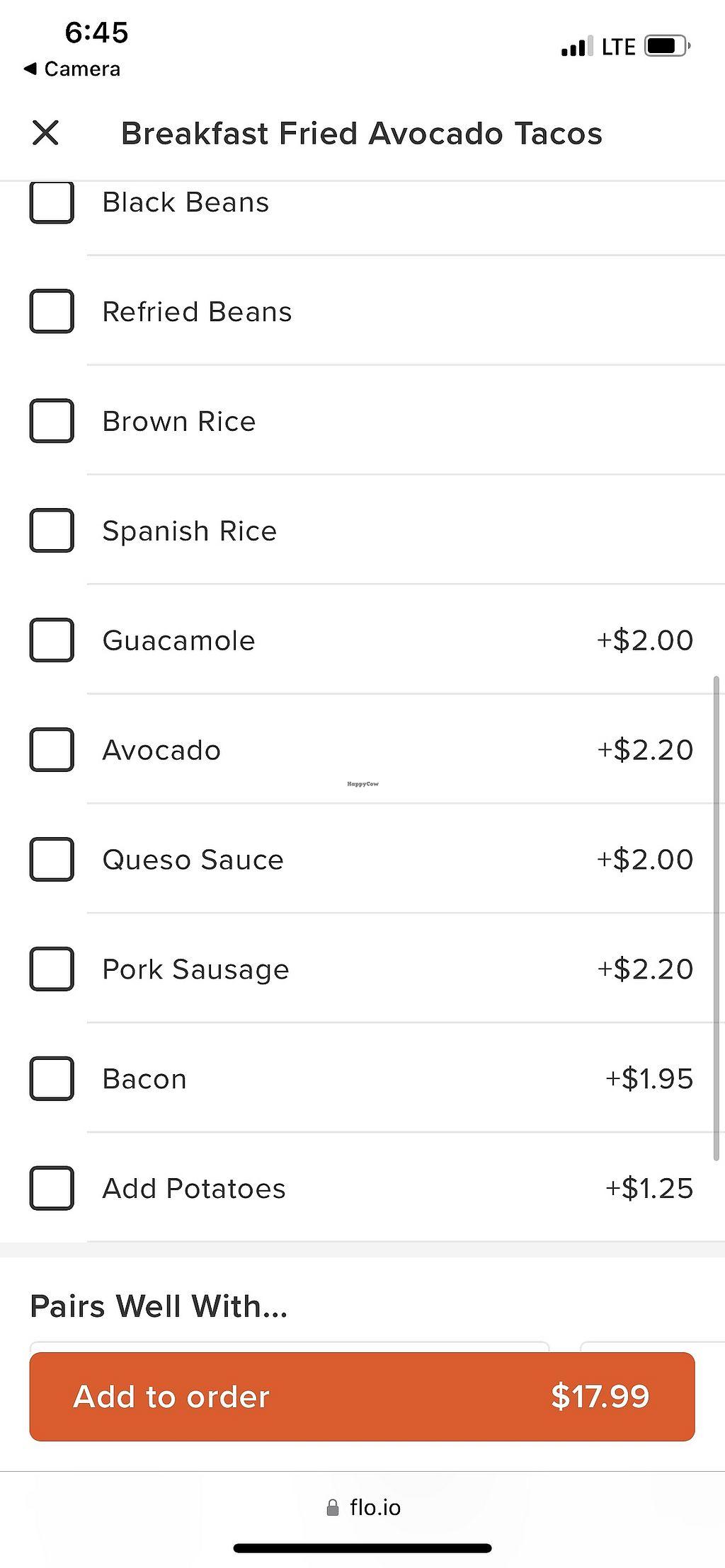Add Guacamole for $2.00
Screen dimensions: 725x1568
(x=52, y=640)
